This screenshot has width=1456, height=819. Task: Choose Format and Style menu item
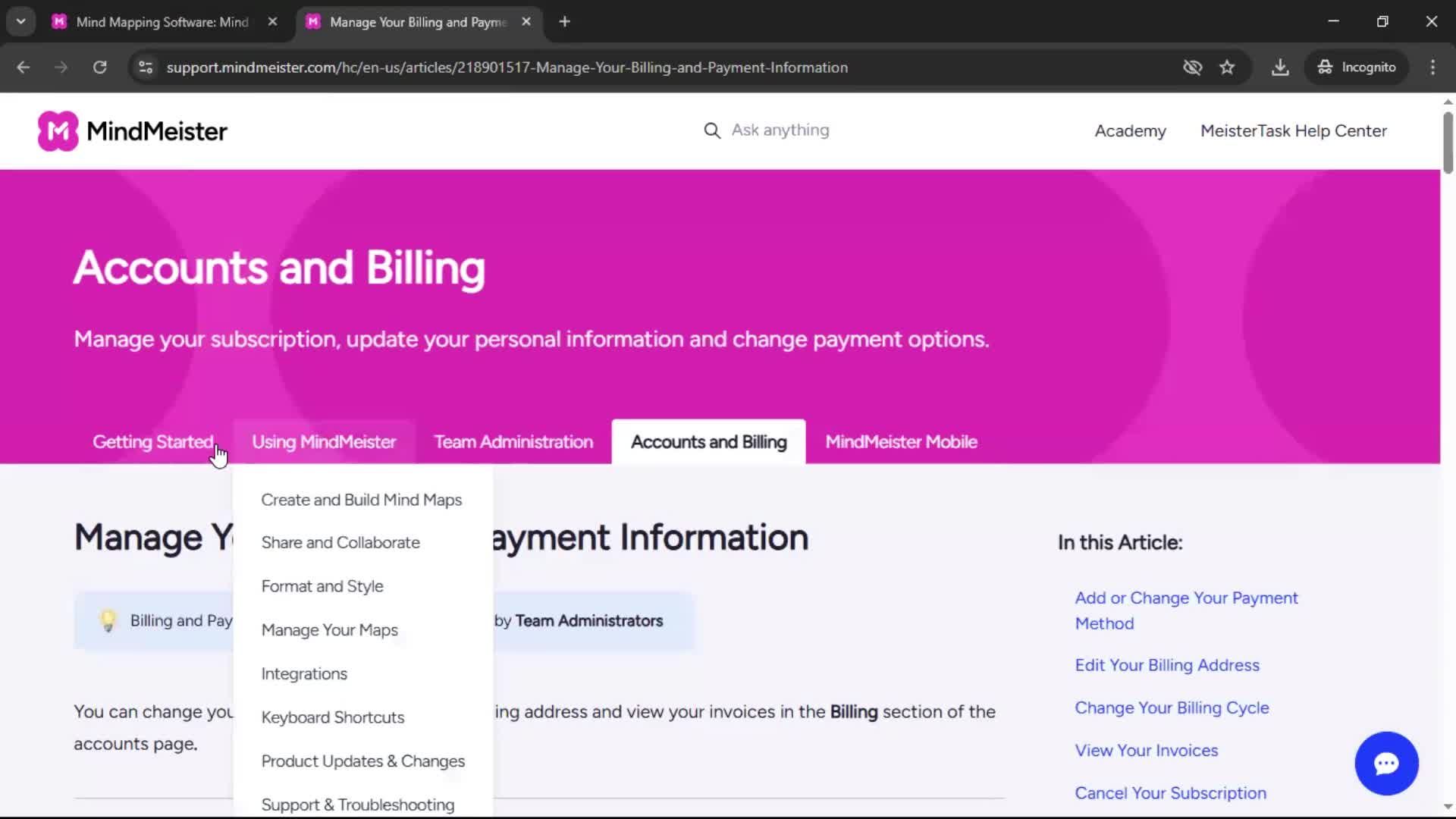[322, 587]
